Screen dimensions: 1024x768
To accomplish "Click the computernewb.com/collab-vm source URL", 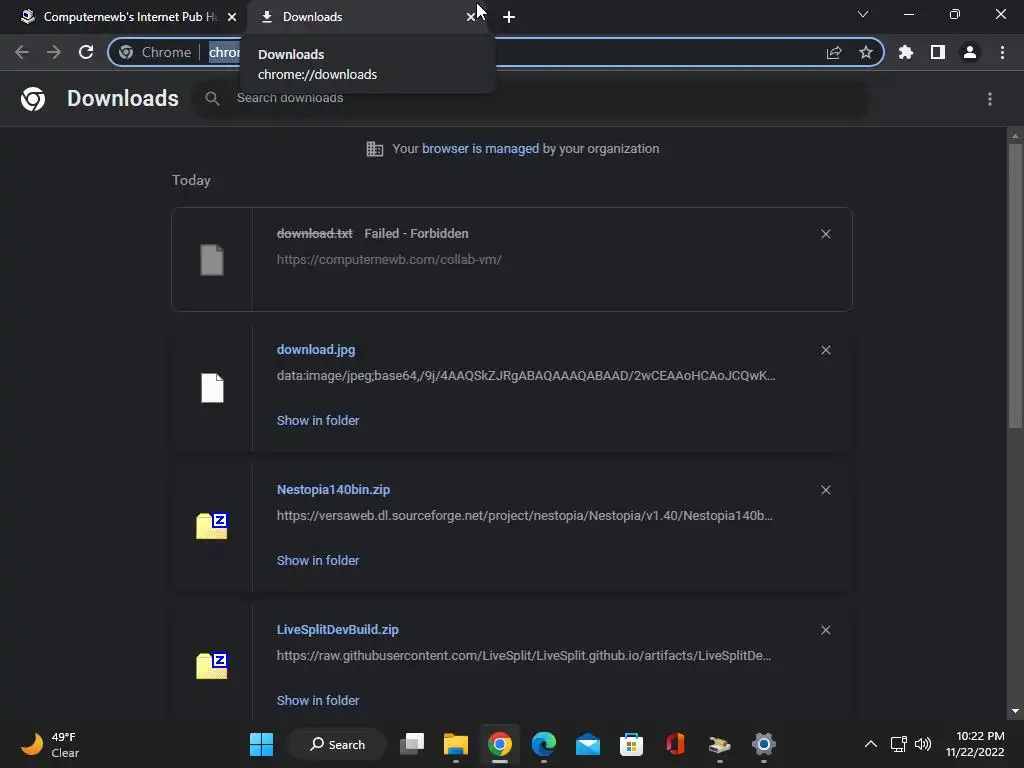I will pos(389,259).
